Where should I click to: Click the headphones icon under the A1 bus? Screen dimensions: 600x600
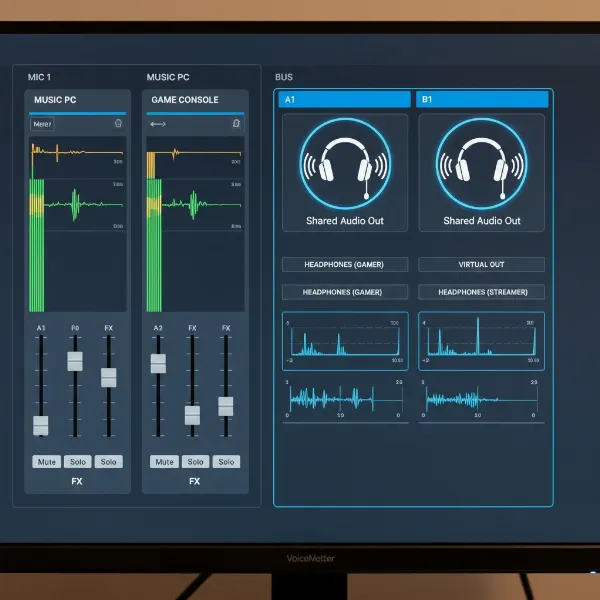coord(345,164)
